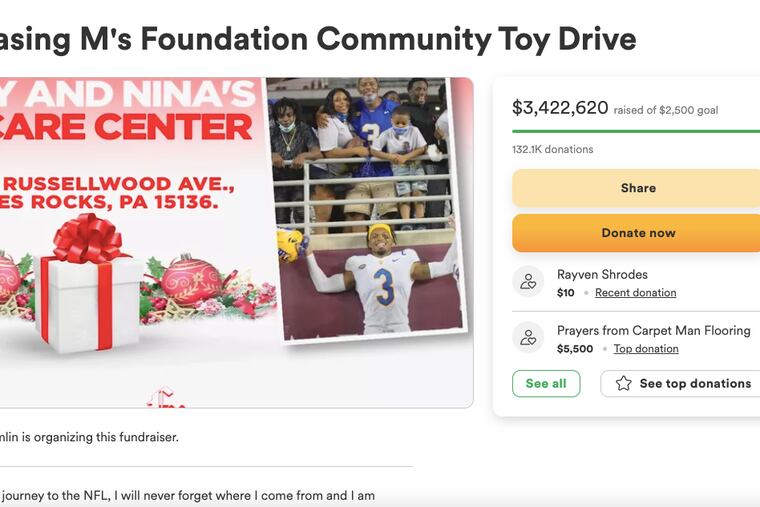Follow the Recent donation link
This screenshot has width=760, height=507.
tap(635, 293)
